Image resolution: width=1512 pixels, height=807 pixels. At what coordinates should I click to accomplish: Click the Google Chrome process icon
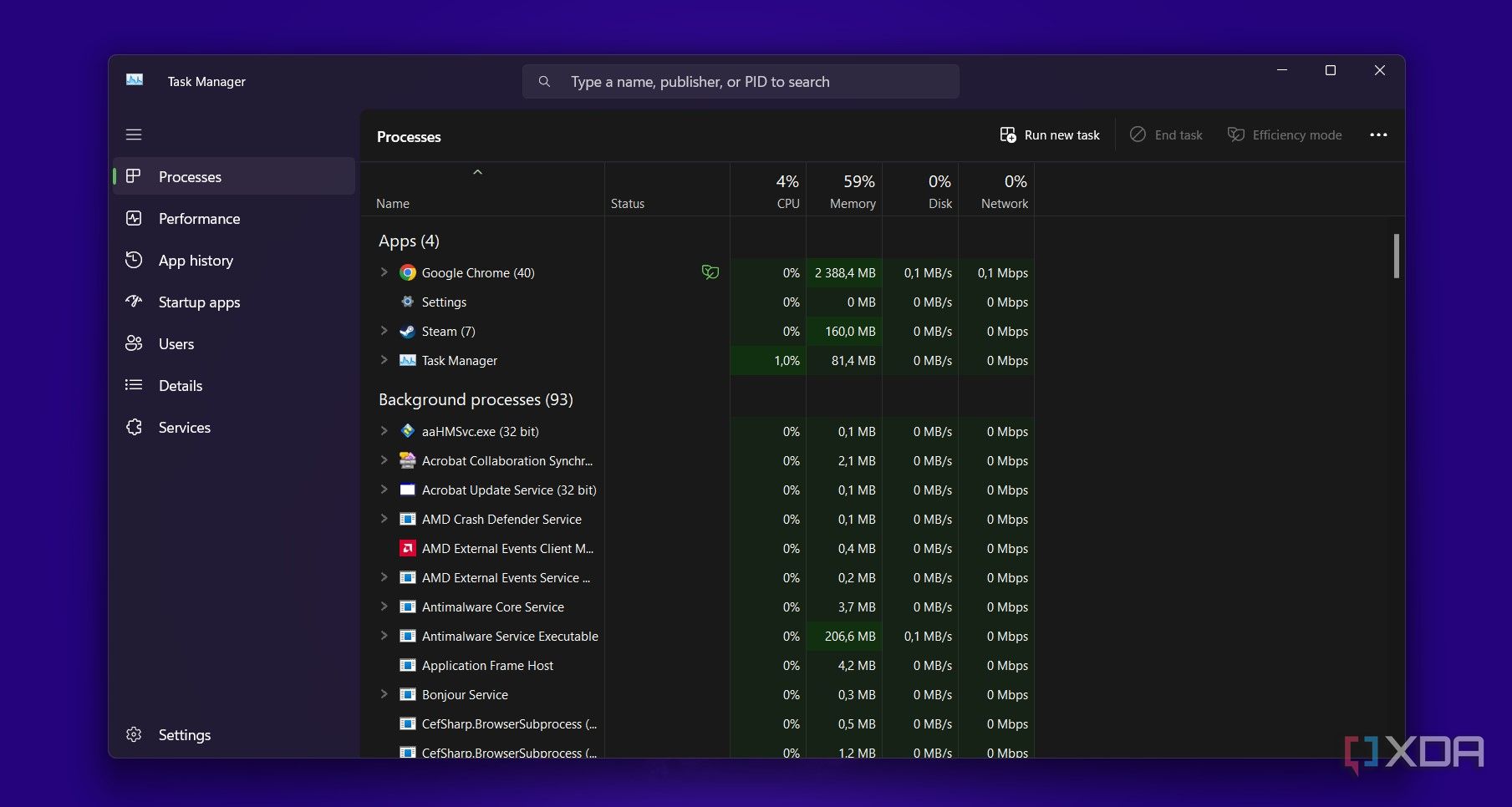[x=408, y=272]
